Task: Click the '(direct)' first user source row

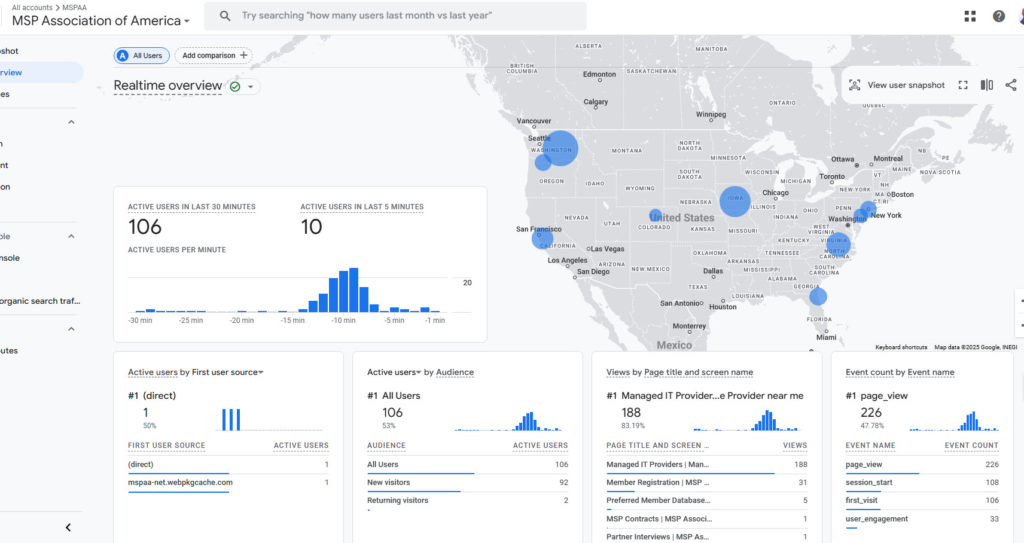Action: 228,465
